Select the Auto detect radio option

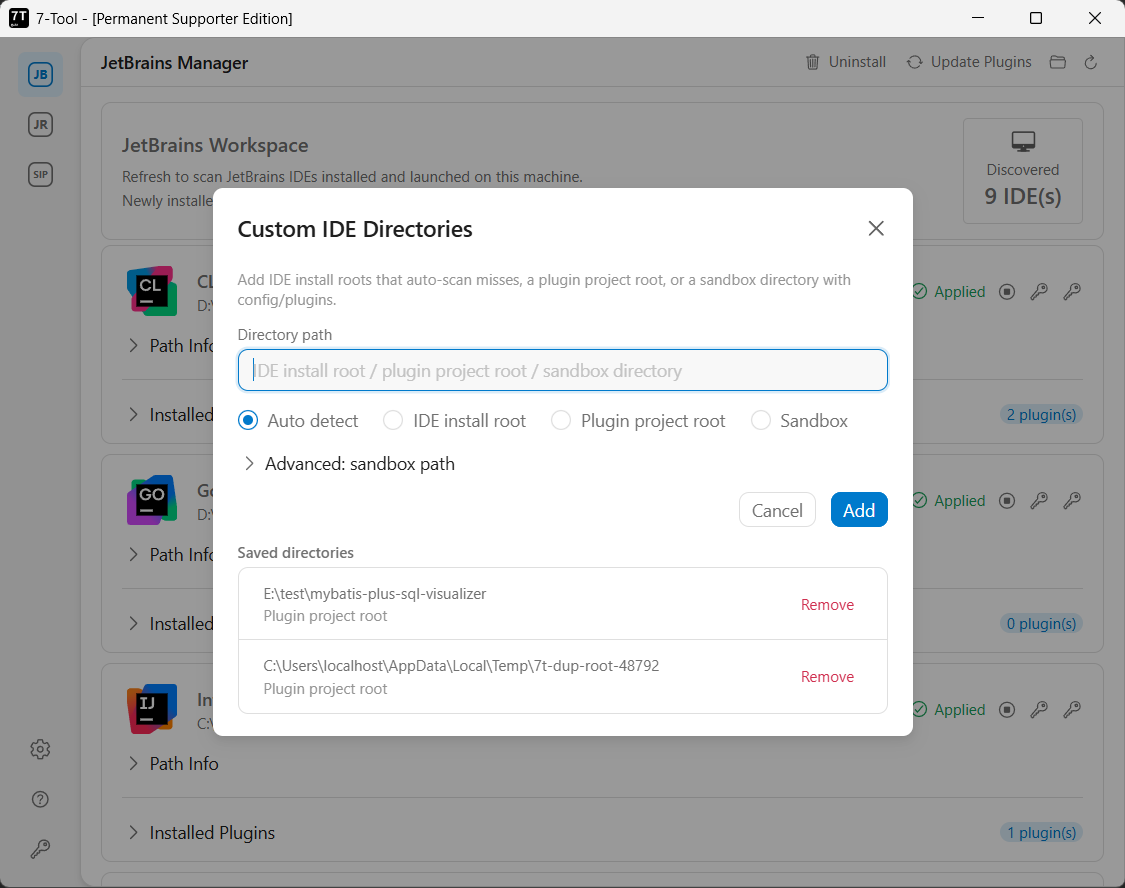tap(298, 420)
